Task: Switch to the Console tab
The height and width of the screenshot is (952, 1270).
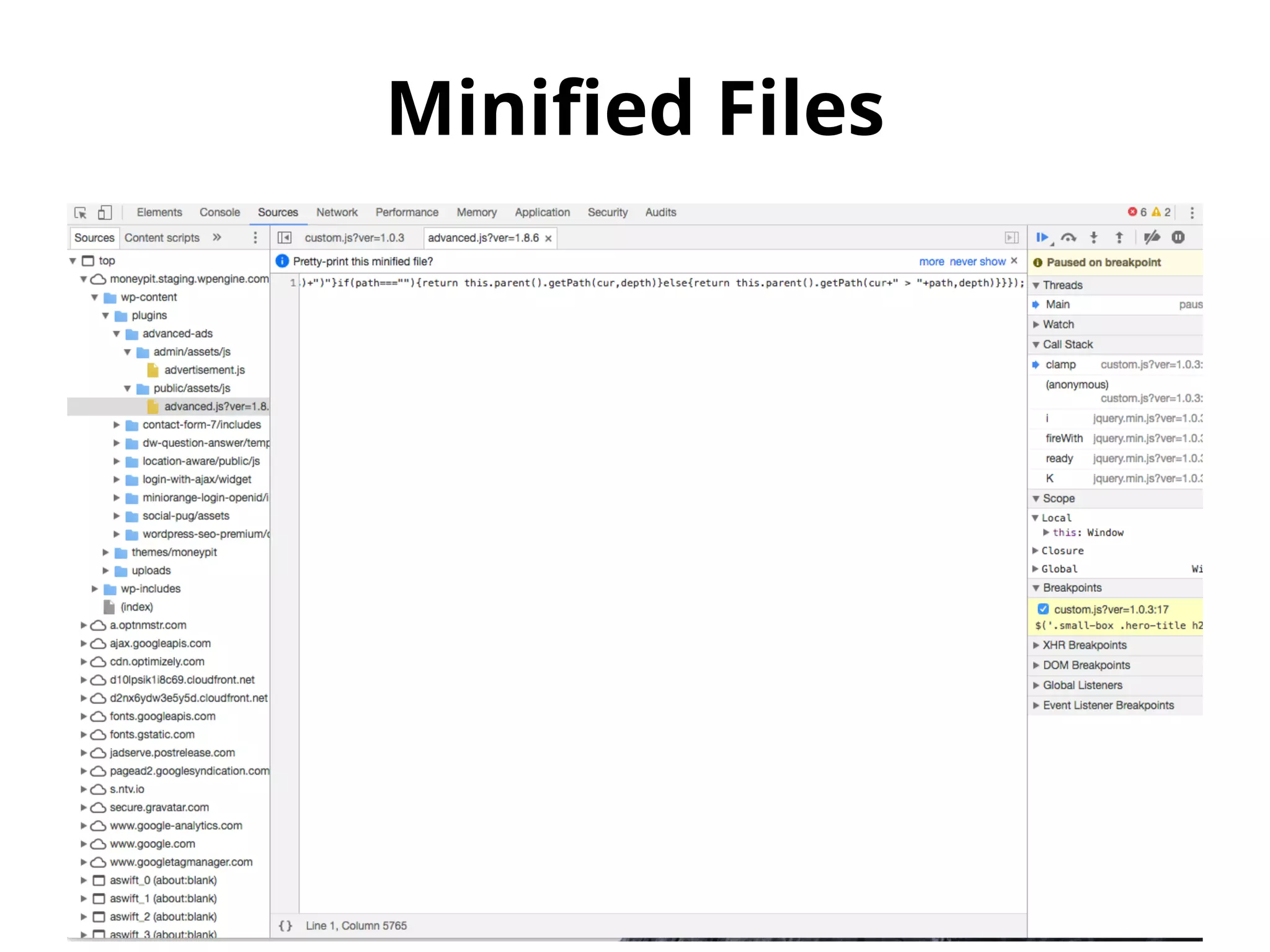Action: point(220,213)
